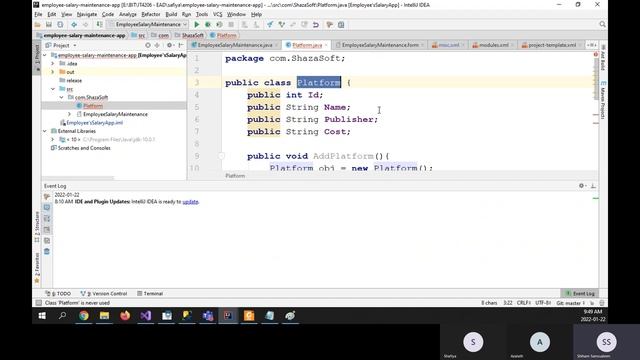Click the Synchronize toolbar icon
This screenshot has height=360, width=640.
[60, 24]
